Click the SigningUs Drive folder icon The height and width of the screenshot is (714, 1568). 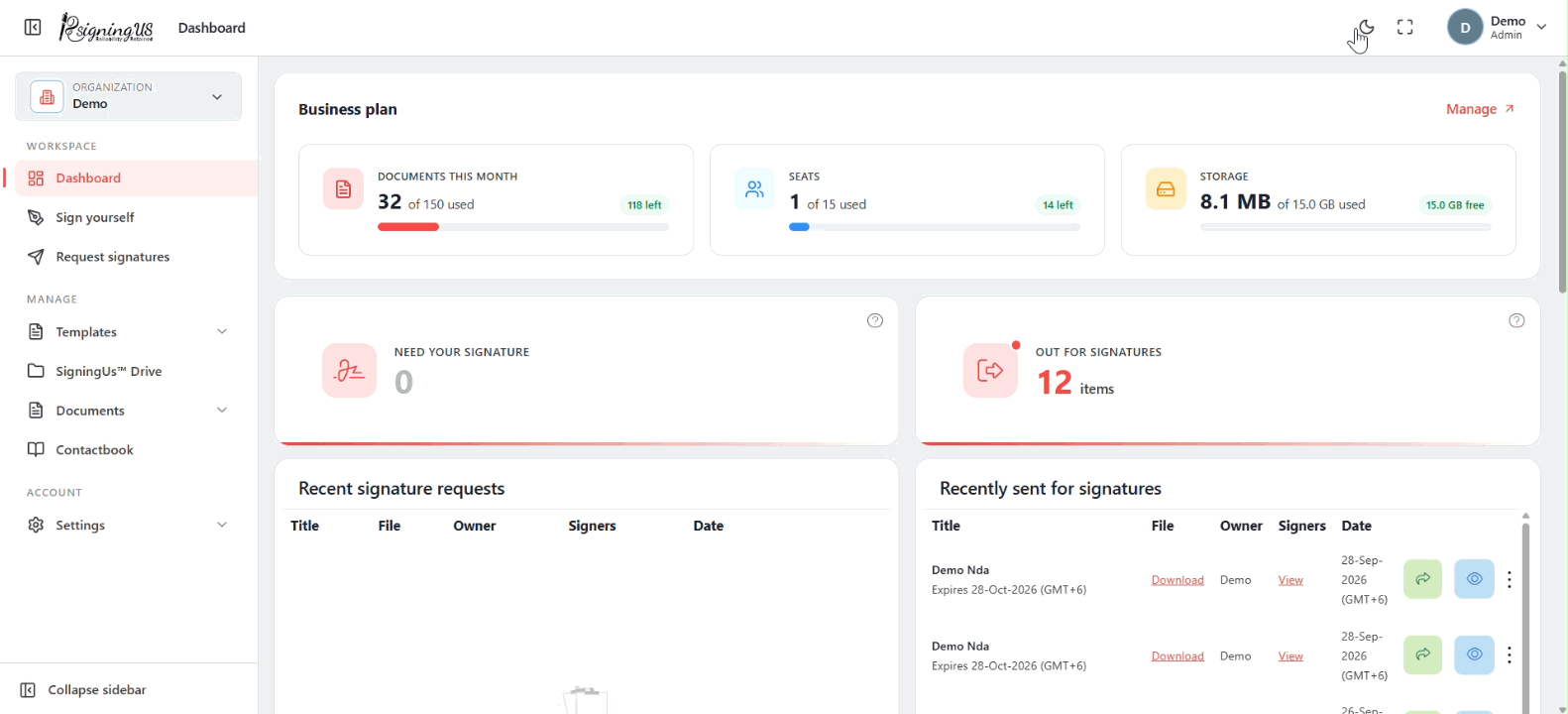click(36, 371)
